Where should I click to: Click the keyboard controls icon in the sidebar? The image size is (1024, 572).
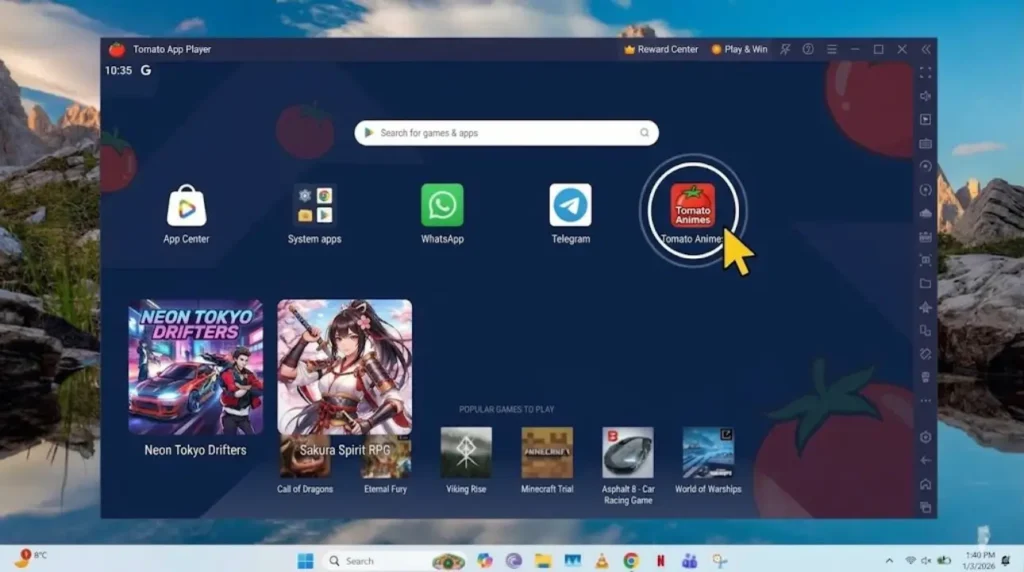925,143
